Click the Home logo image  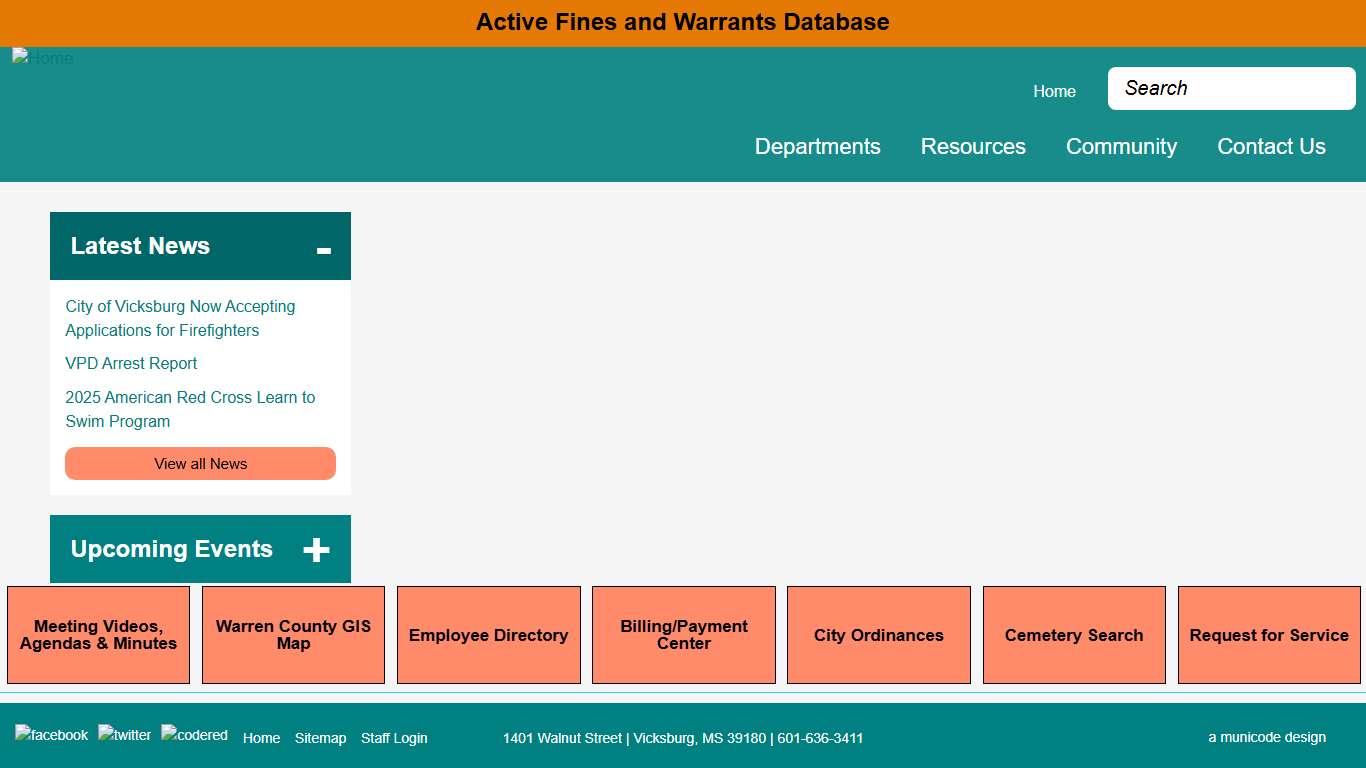(x=43, y=58)
